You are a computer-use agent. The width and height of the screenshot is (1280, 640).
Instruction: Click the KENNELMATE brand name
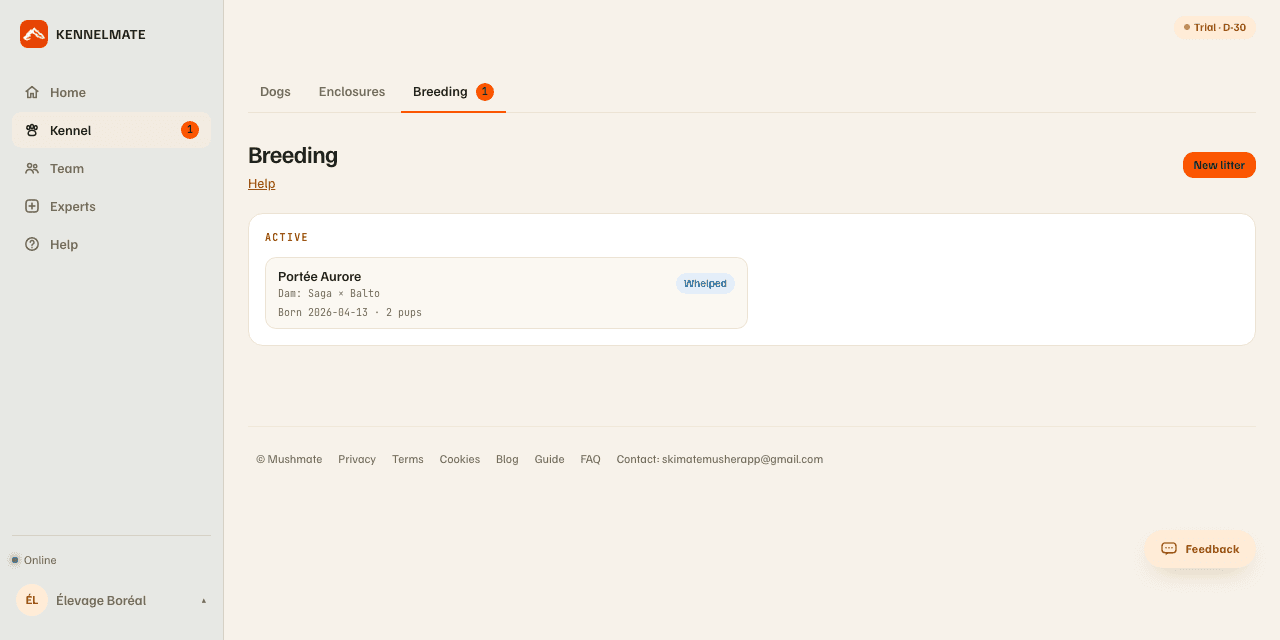click(101, 34)
